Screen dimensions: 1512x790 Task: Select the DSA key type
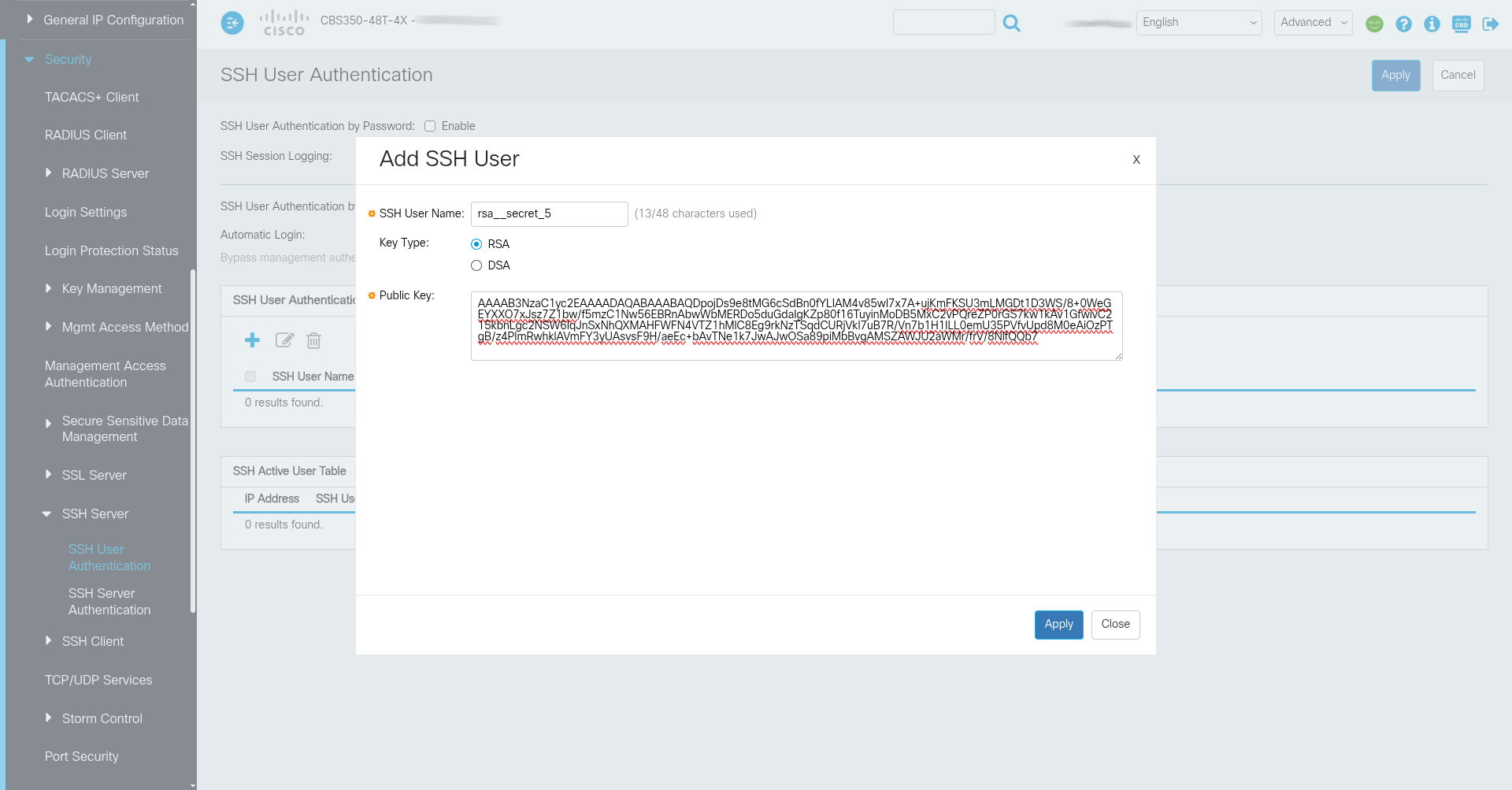point(476,265)
